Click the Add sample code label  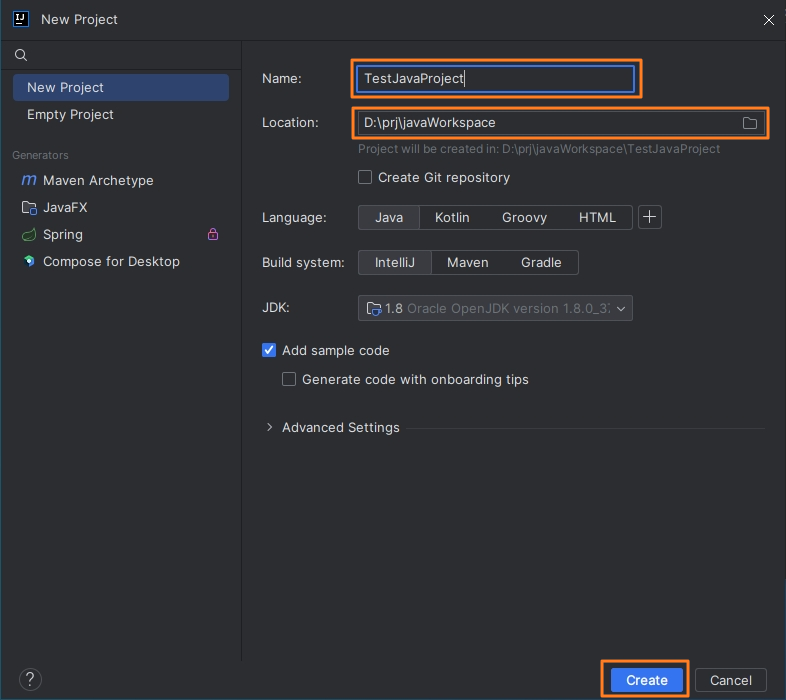(335, 351)
